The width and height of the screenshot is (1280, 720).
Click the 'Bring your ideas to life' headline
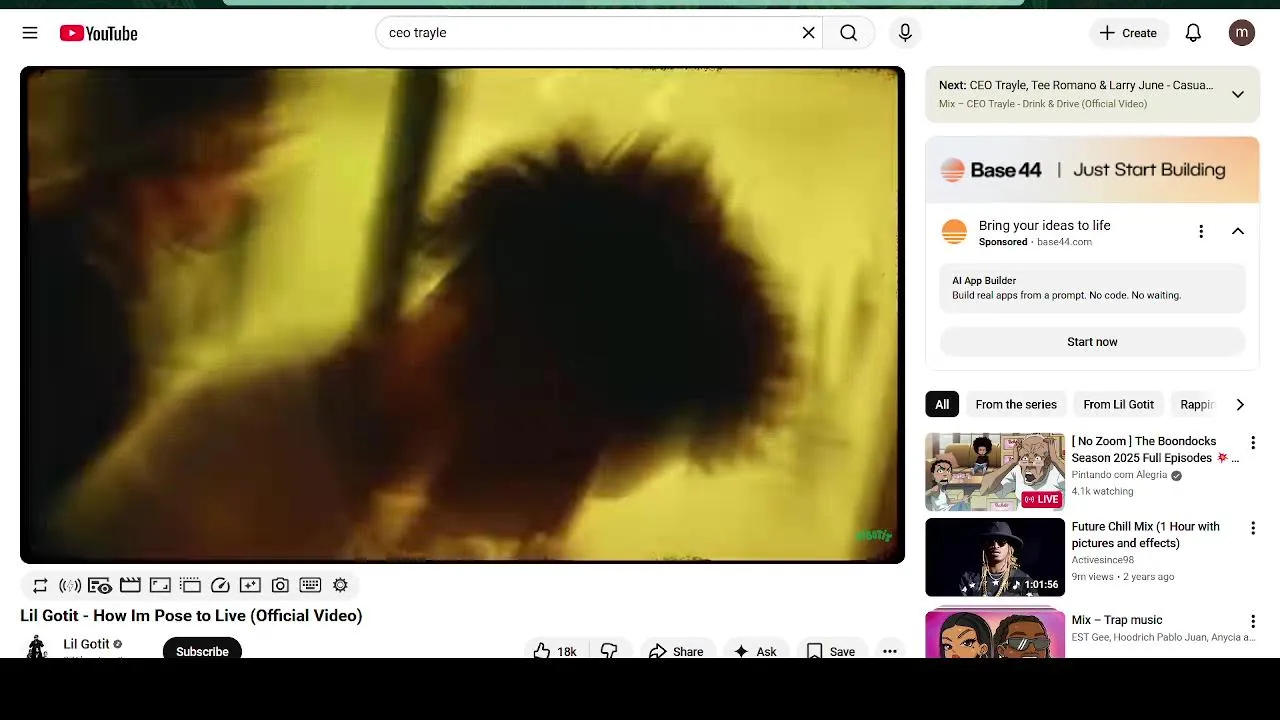tap(1045, 225)
